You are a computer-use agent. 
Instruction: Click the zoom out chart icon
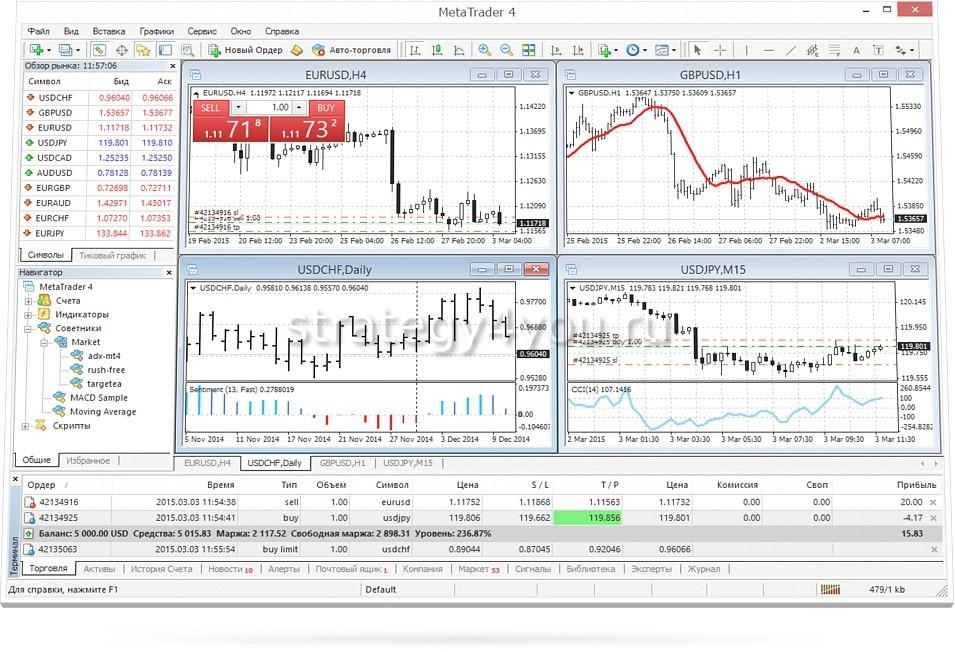click(506, 50)
